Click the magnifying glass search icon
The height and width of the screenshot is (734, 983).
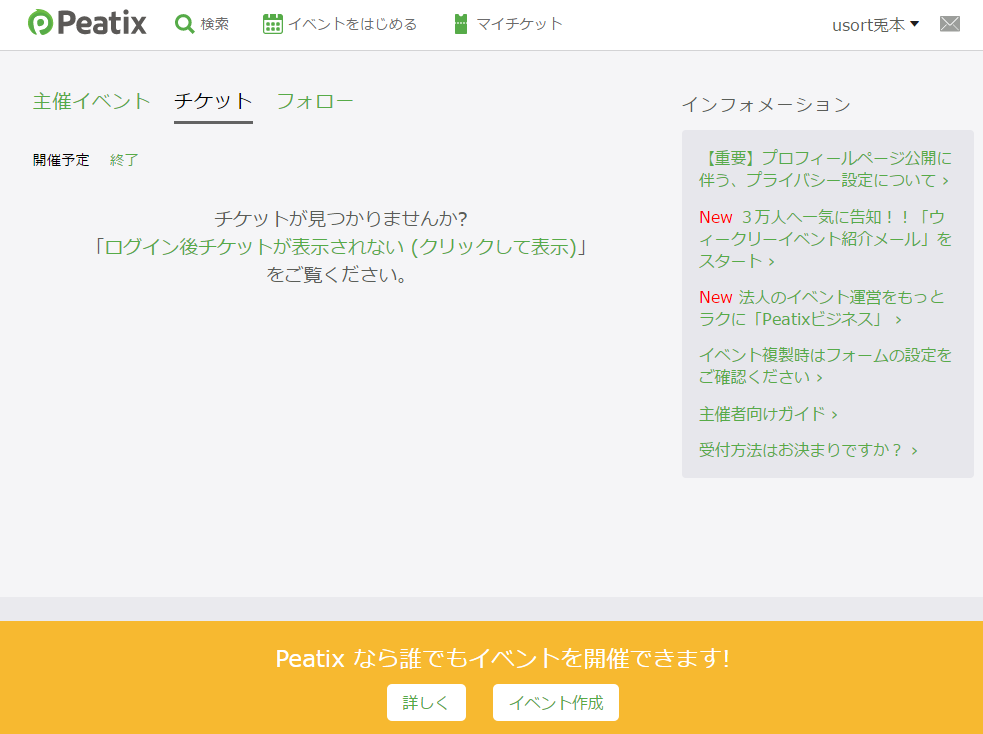click(x=184, y=24)
